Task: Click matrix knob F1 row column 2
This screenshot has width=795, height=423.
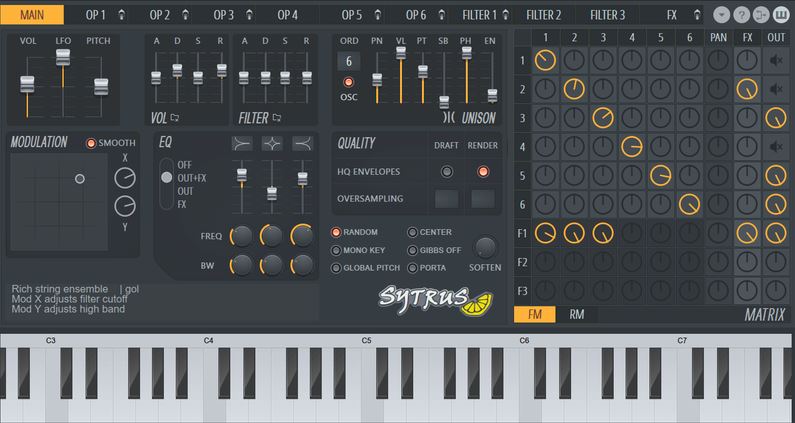Action: (574, 233)
